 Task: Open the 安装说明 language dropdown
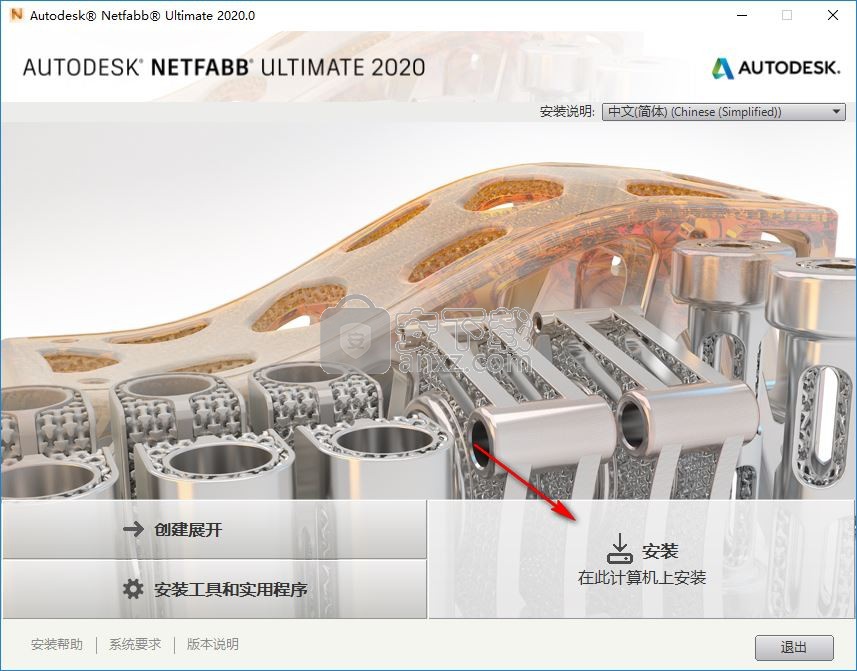click(724, 111)
